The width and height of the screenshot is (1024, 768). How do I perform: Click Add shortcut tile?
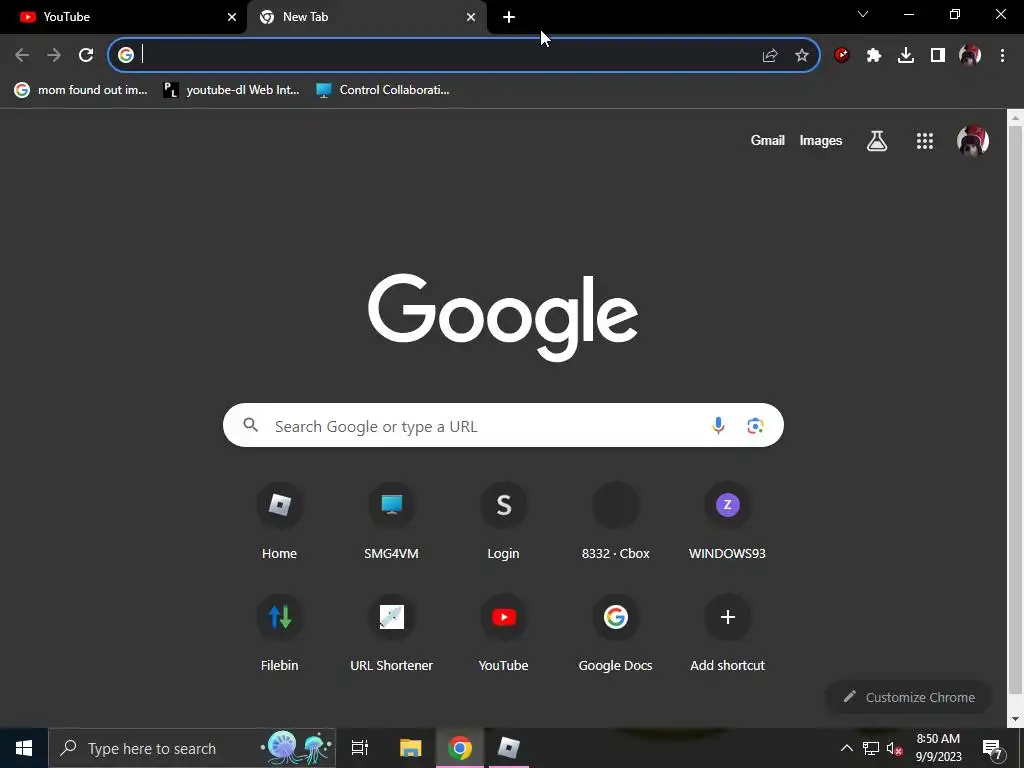tap(728, 633)
